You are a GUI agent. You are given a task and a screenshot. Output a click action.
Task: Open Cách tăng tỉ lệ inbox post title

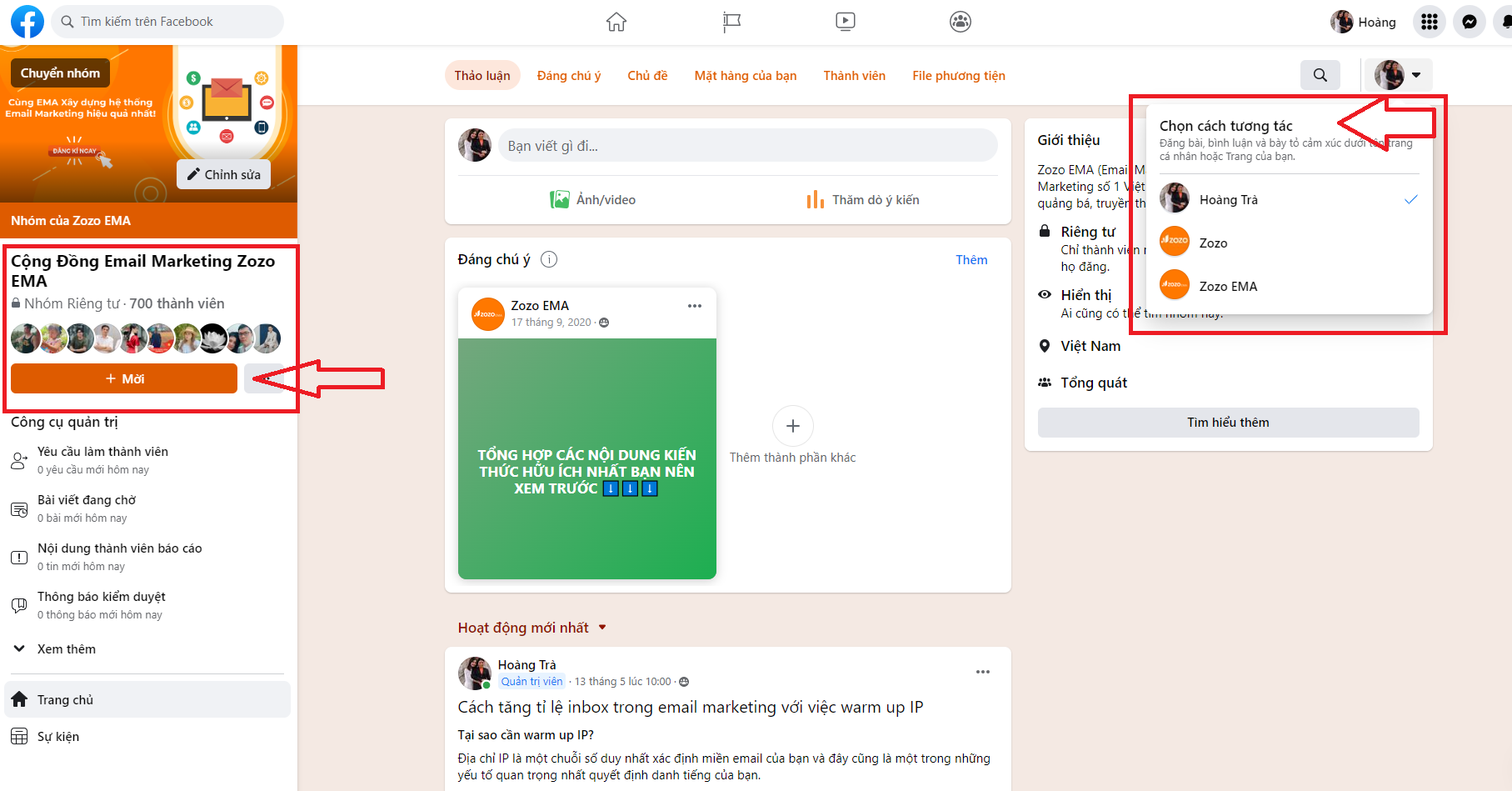691,707
